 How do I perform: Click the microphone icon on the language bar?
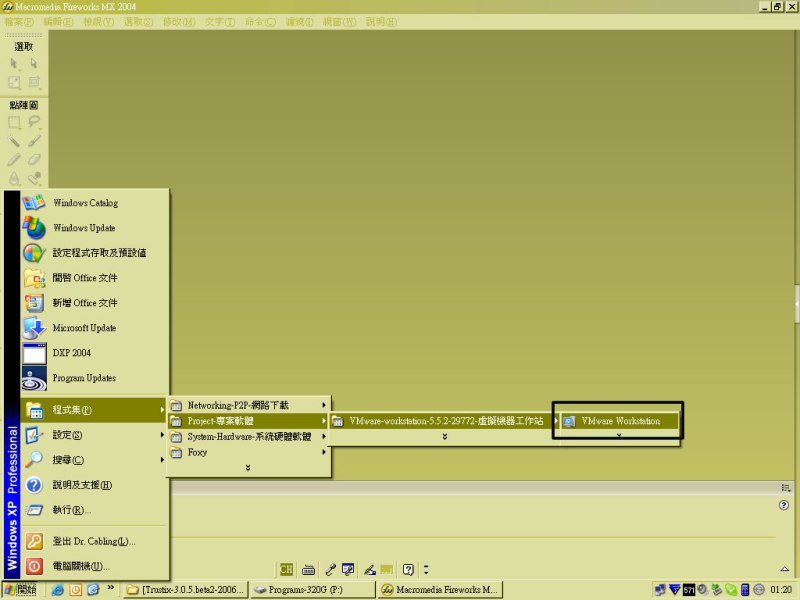[x=330, y=569]
